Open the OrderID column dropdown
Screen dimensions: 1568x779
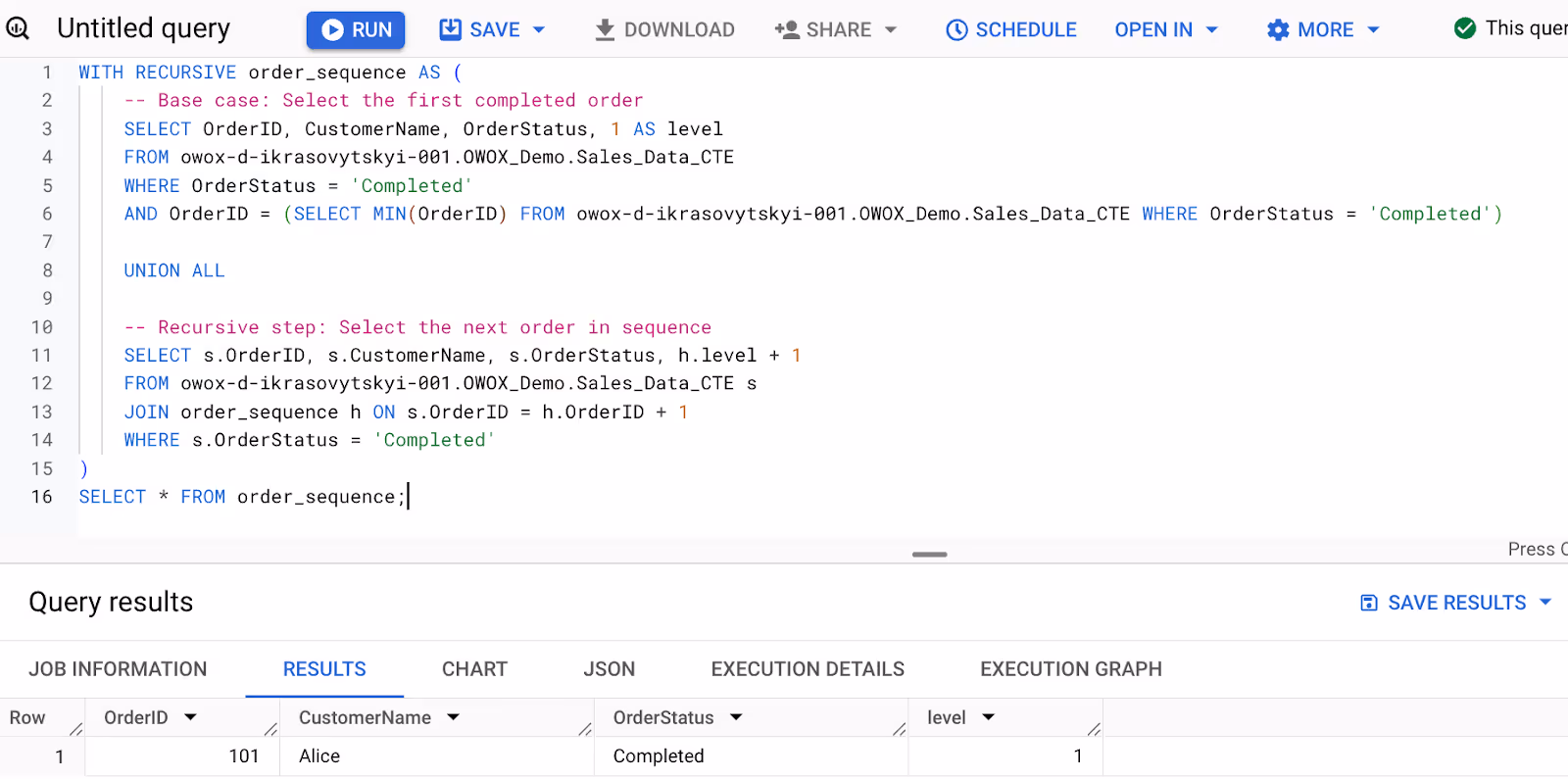(190, 717)
